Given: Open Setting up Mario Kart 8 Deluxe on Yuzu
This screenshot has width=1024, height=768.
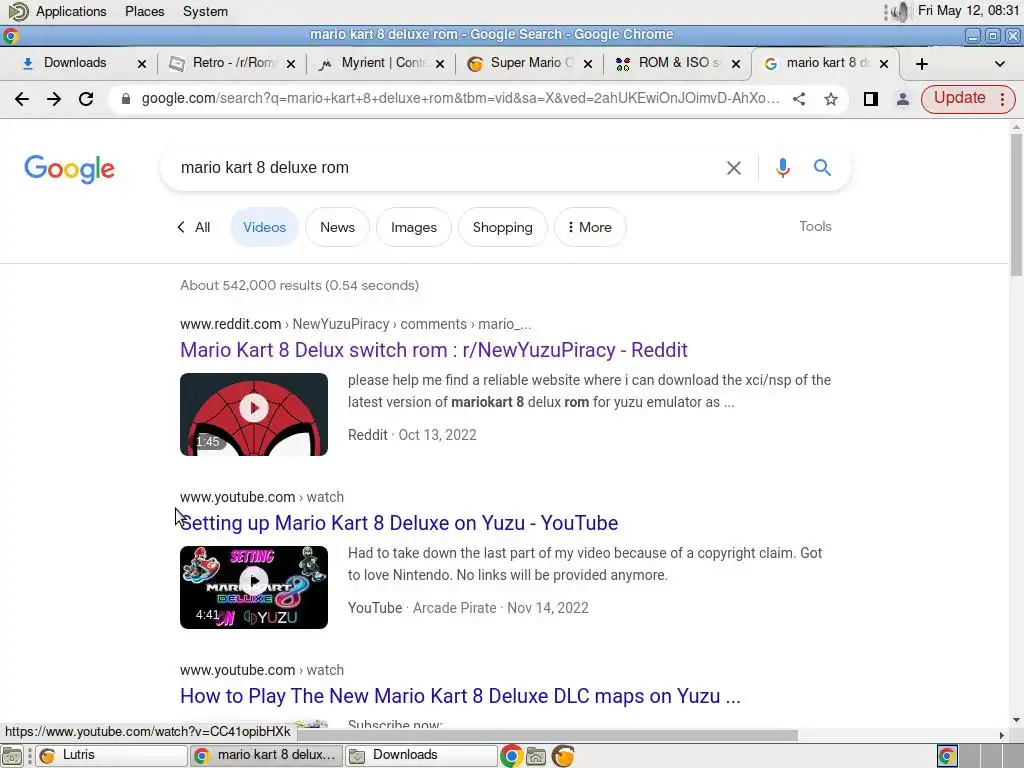Looking at the screenshot, I should 399,523.
